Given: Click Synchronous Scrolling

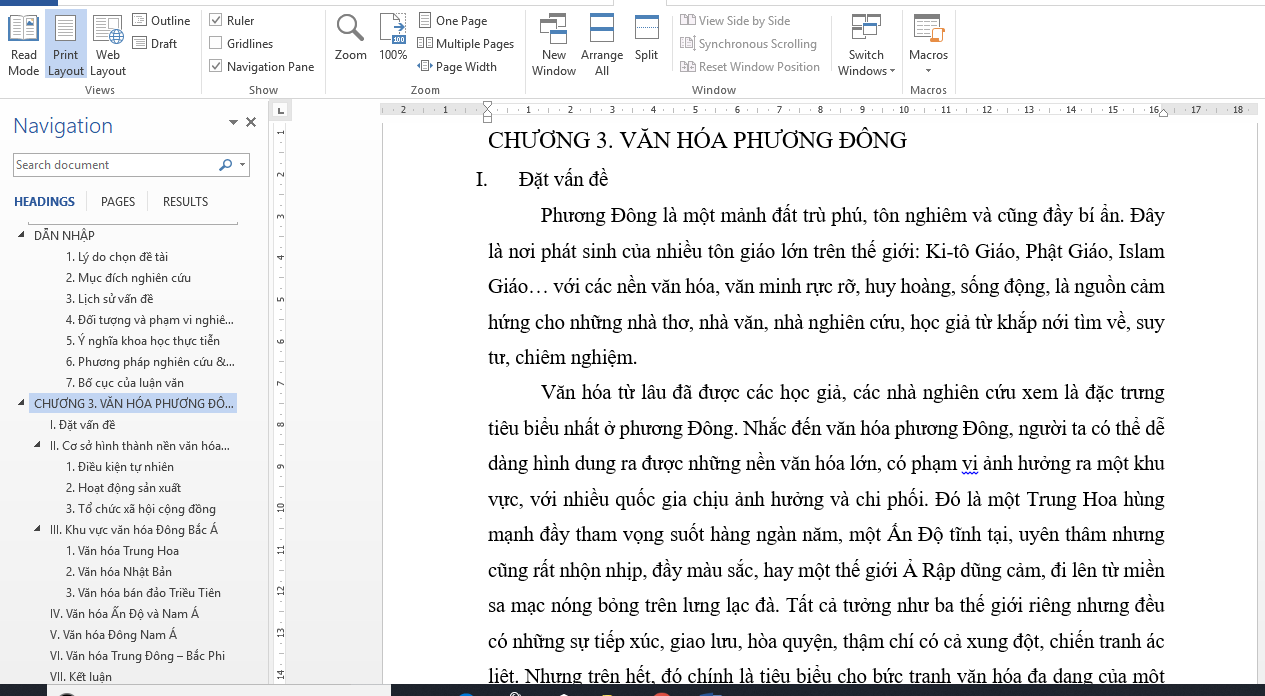Looking at the screenshot, I should point(748,43).
